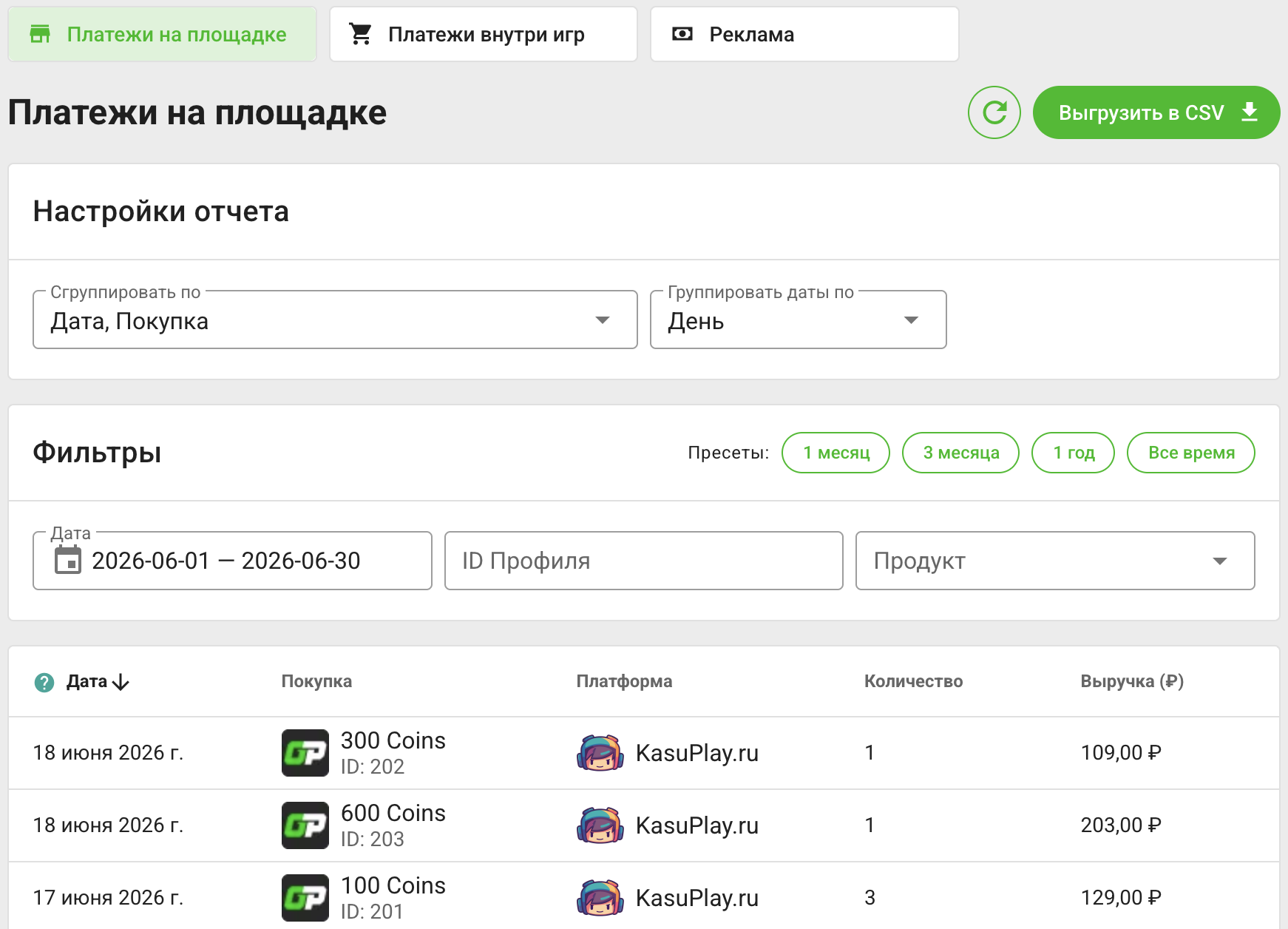Click the revenue value 129,00 ₽
The width and height of the screenshot is (1288, 929).
[x=1121, y=898]
